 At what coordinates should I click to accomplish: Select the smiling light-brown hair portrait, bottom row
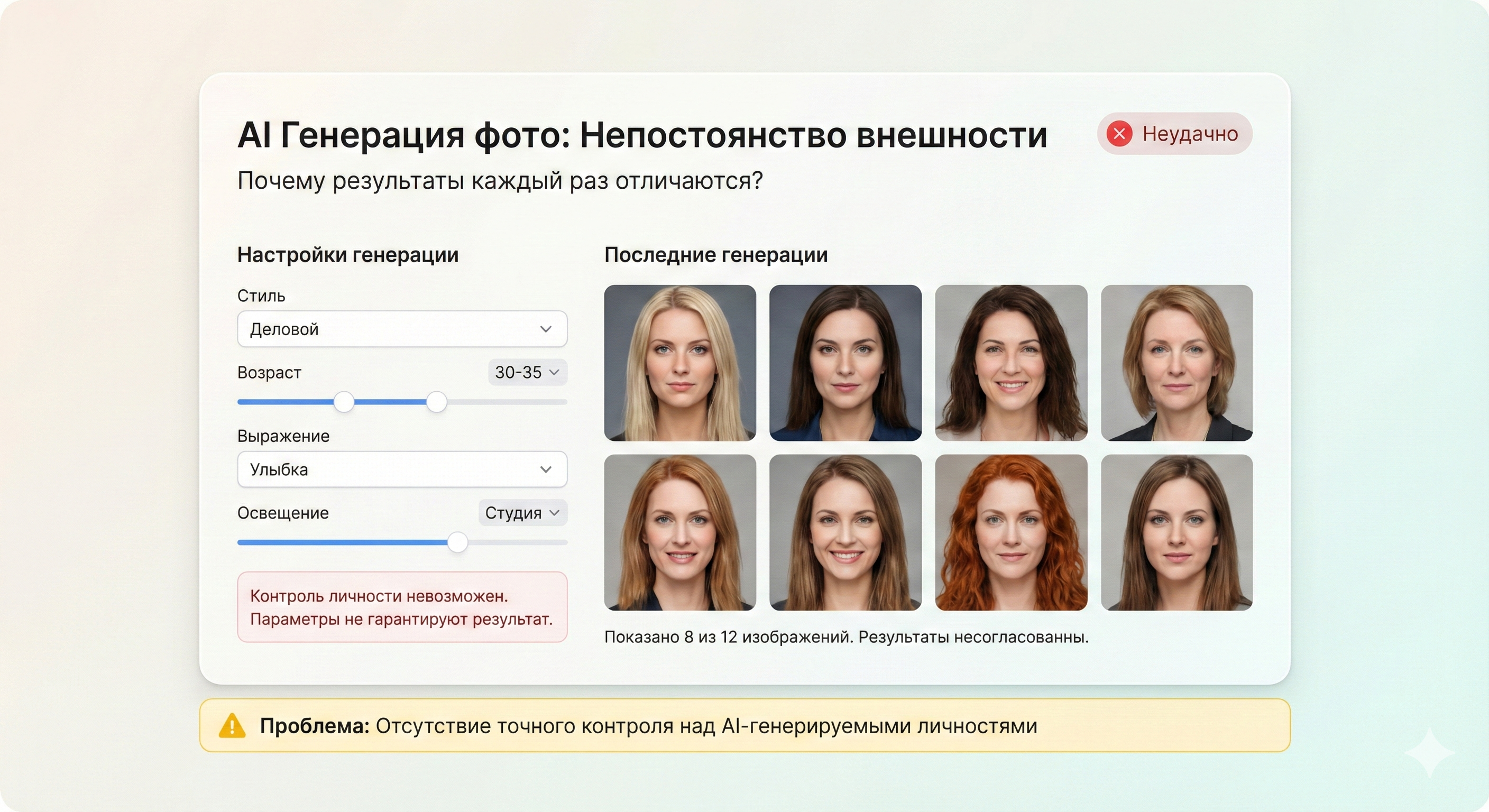[845, 532]
